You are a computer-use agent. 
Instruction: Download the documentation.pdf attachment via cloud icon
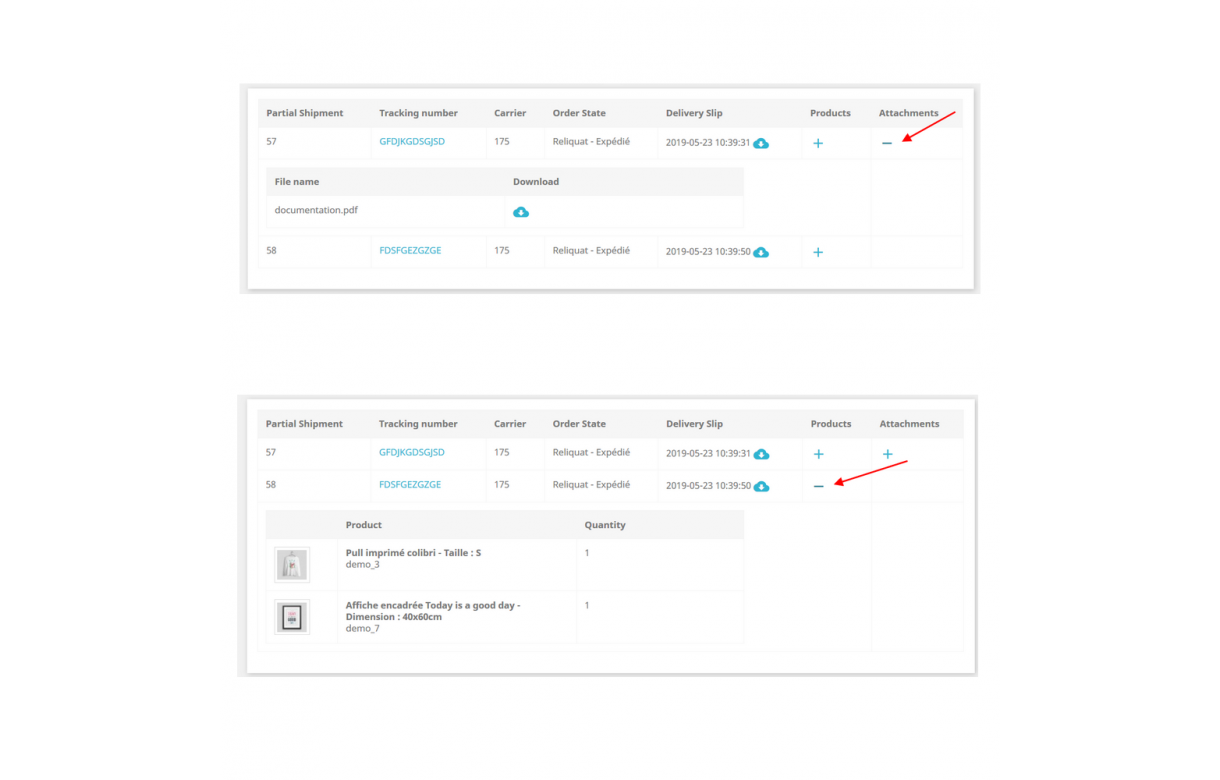[x=521, y=211]
